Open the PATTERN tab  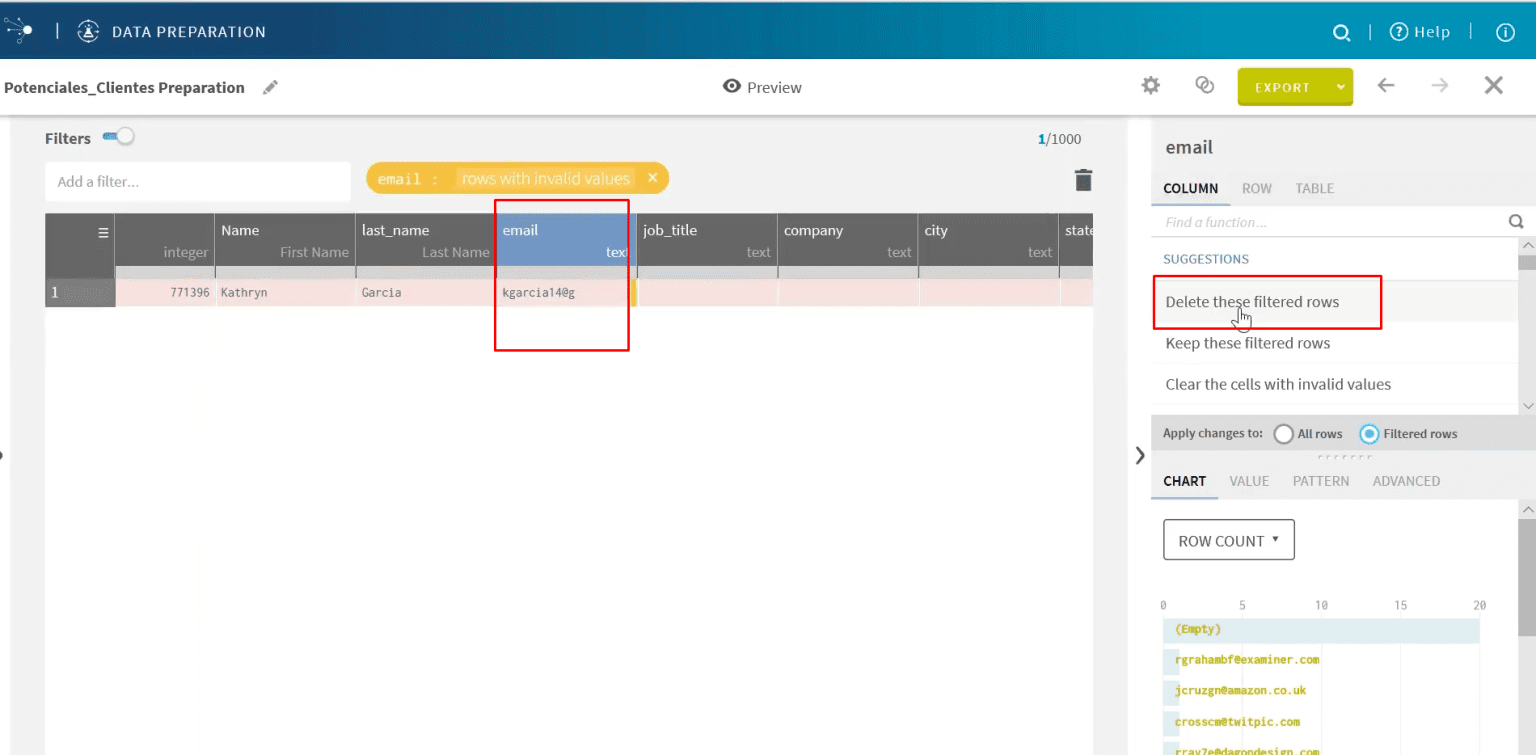coord(1321,481)
